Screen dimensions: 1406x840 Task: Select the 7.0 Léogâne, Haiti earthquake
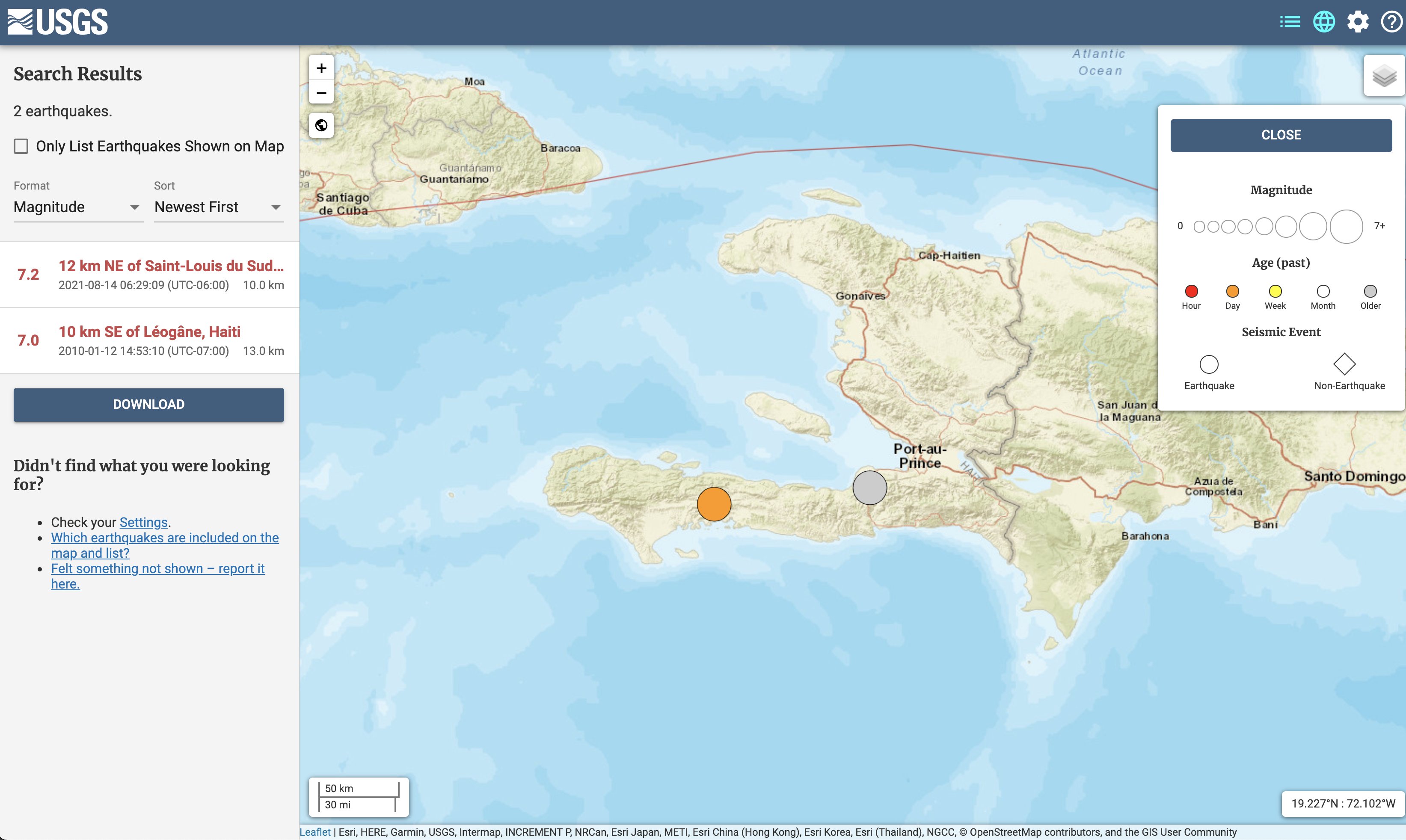(149, 340)
